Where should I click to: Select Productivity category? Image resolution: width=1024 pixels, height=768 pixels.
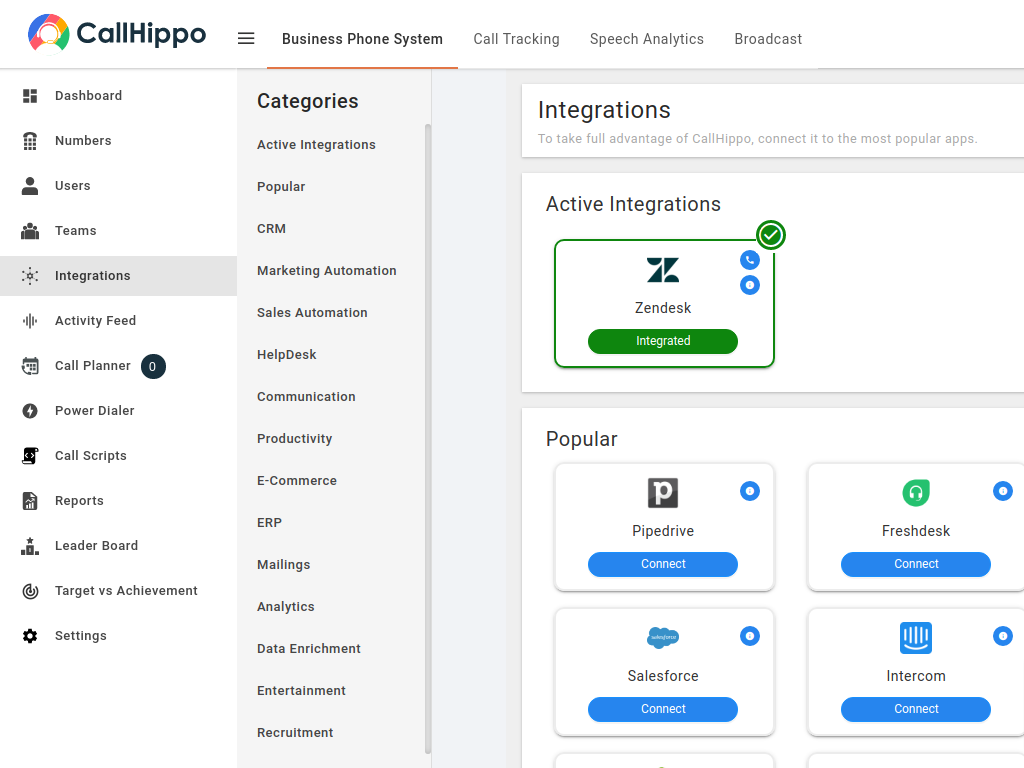click(x=294, y=439)
